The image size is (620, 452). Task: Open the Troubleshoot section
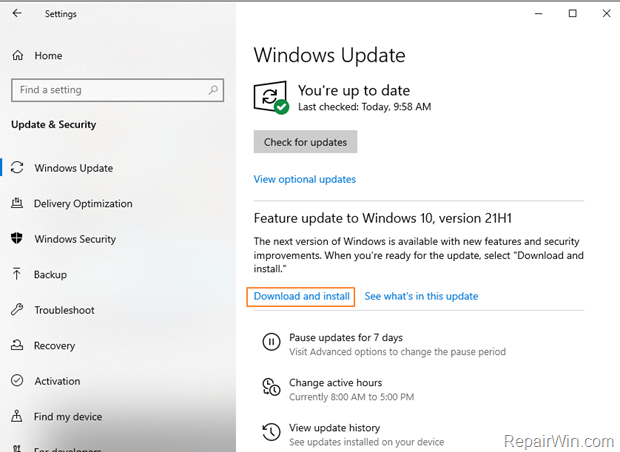(x=64, y=310)
